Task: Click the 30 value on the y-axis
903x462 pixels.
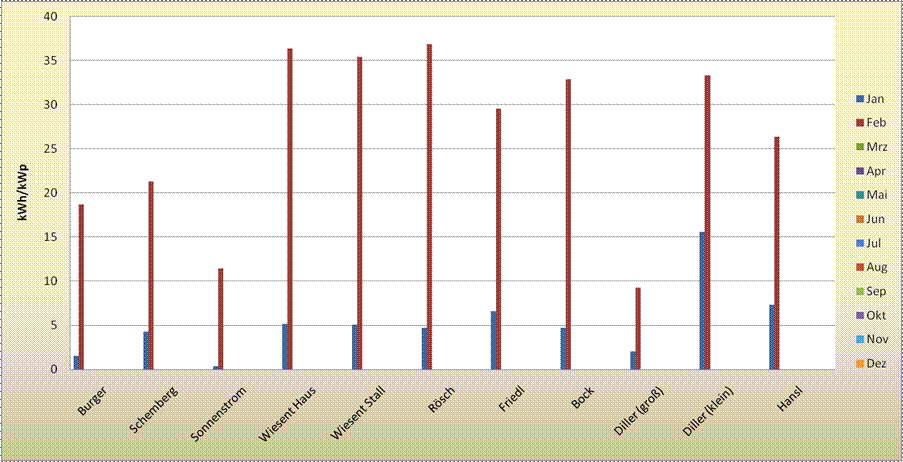Action: tap(51, 104)
